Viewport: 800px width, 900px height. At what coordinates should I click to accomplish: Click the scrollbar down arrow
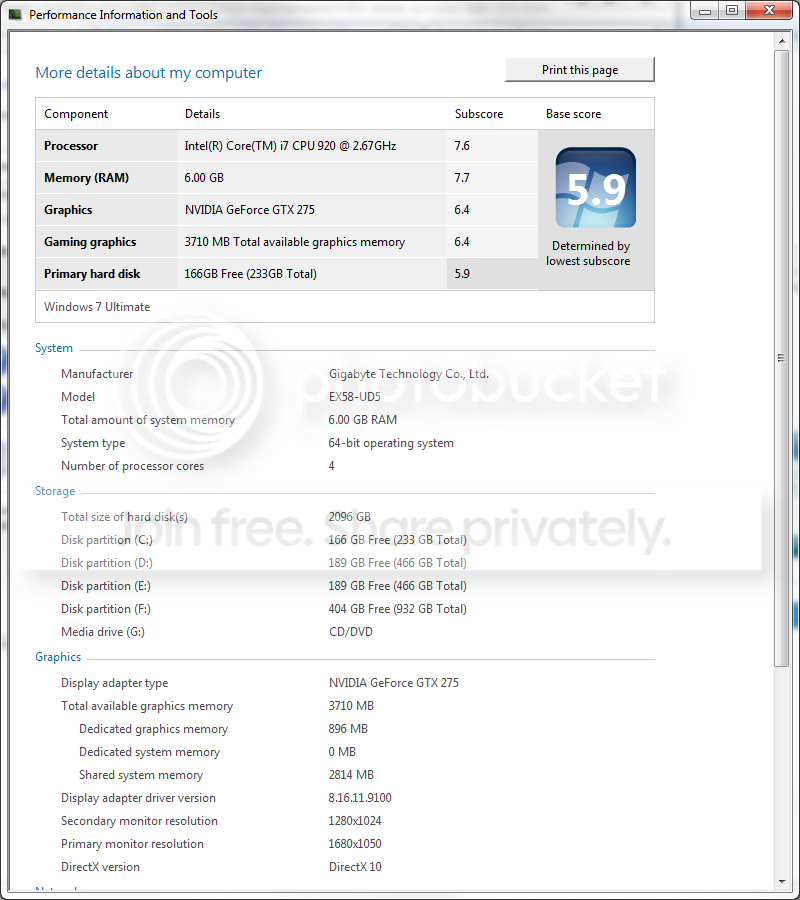point(782,881)
